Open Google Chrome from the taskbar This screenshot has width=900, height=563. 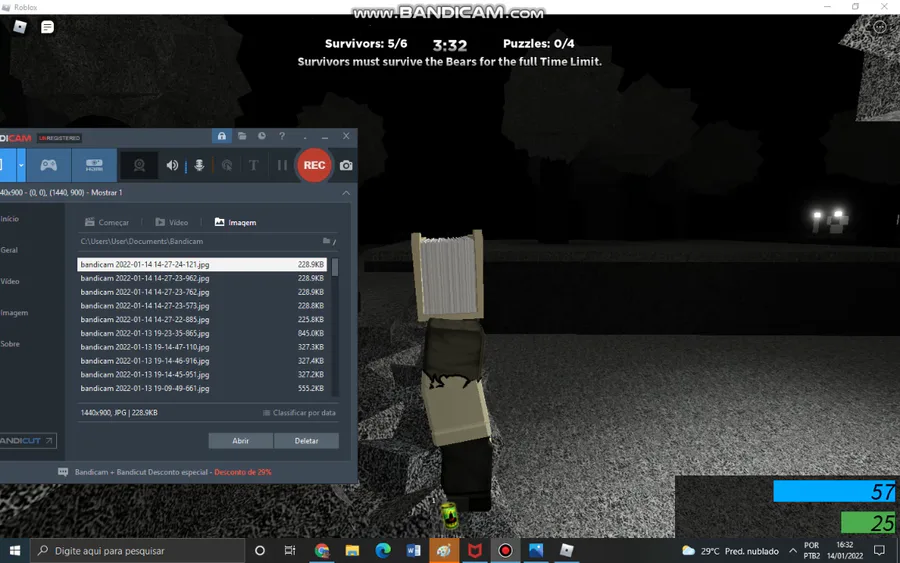point(321,551)
